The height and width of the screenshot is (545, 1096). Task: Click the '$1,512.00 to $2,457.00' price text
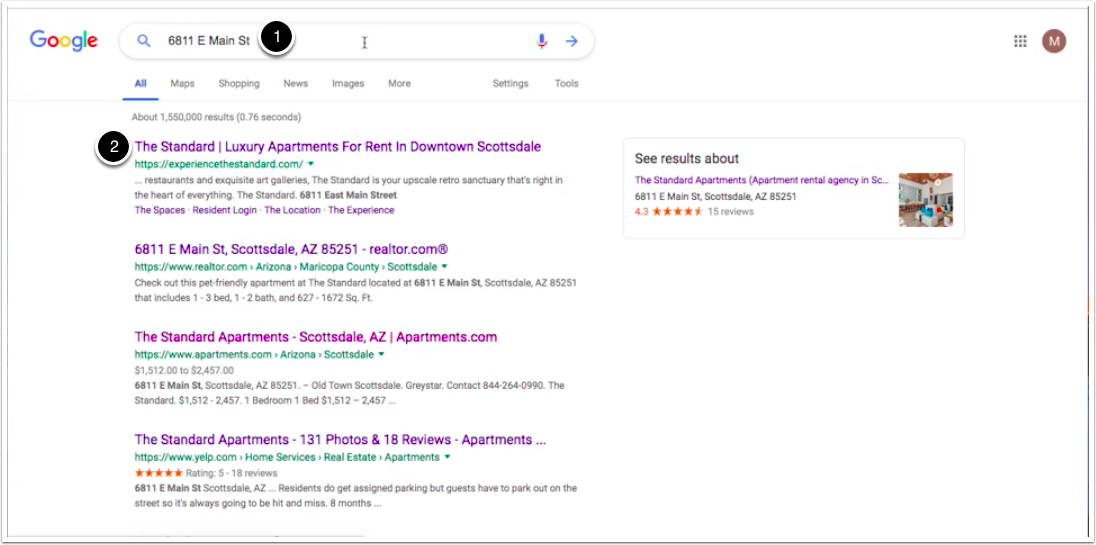(x=185, y=370)
